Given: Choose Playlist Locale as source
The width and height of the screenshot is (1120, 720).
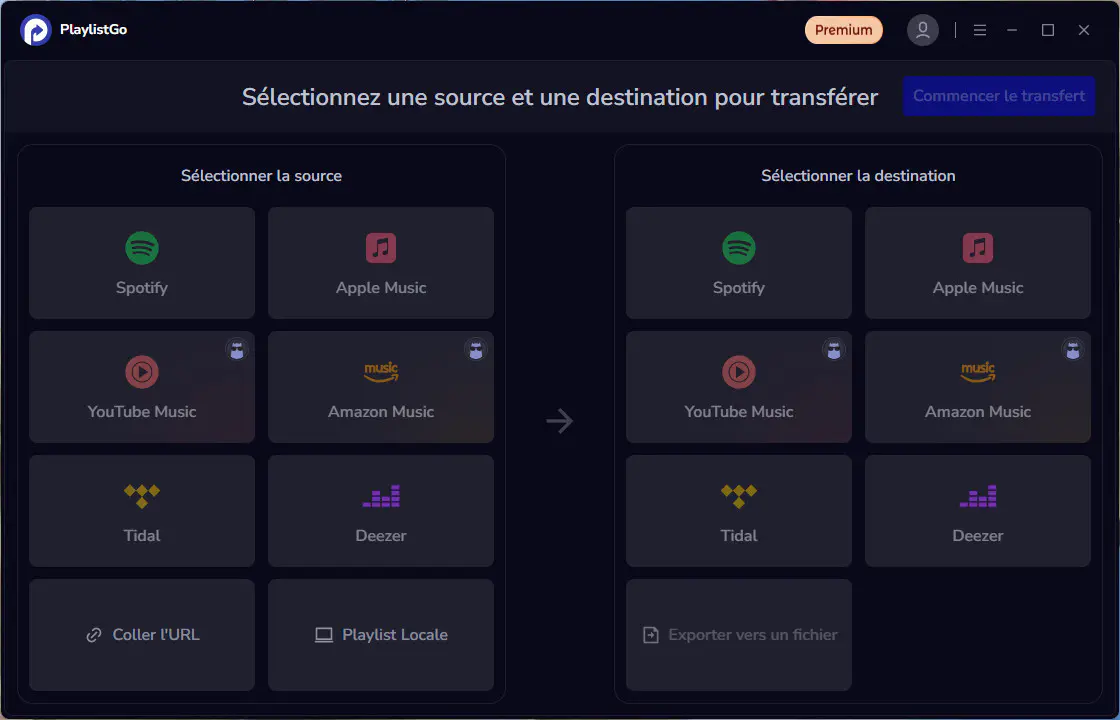Looking at the screenshot, I should (x=380, y=635).
